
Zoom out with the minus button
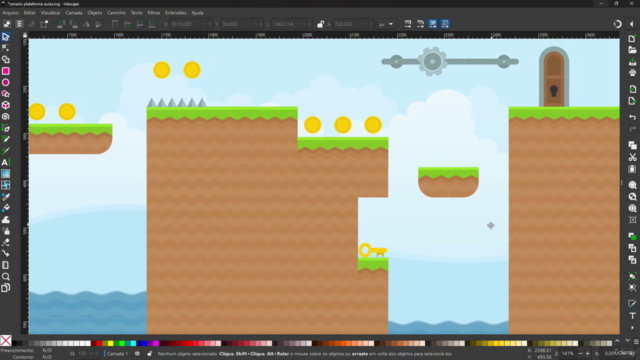tap(580, 353)
